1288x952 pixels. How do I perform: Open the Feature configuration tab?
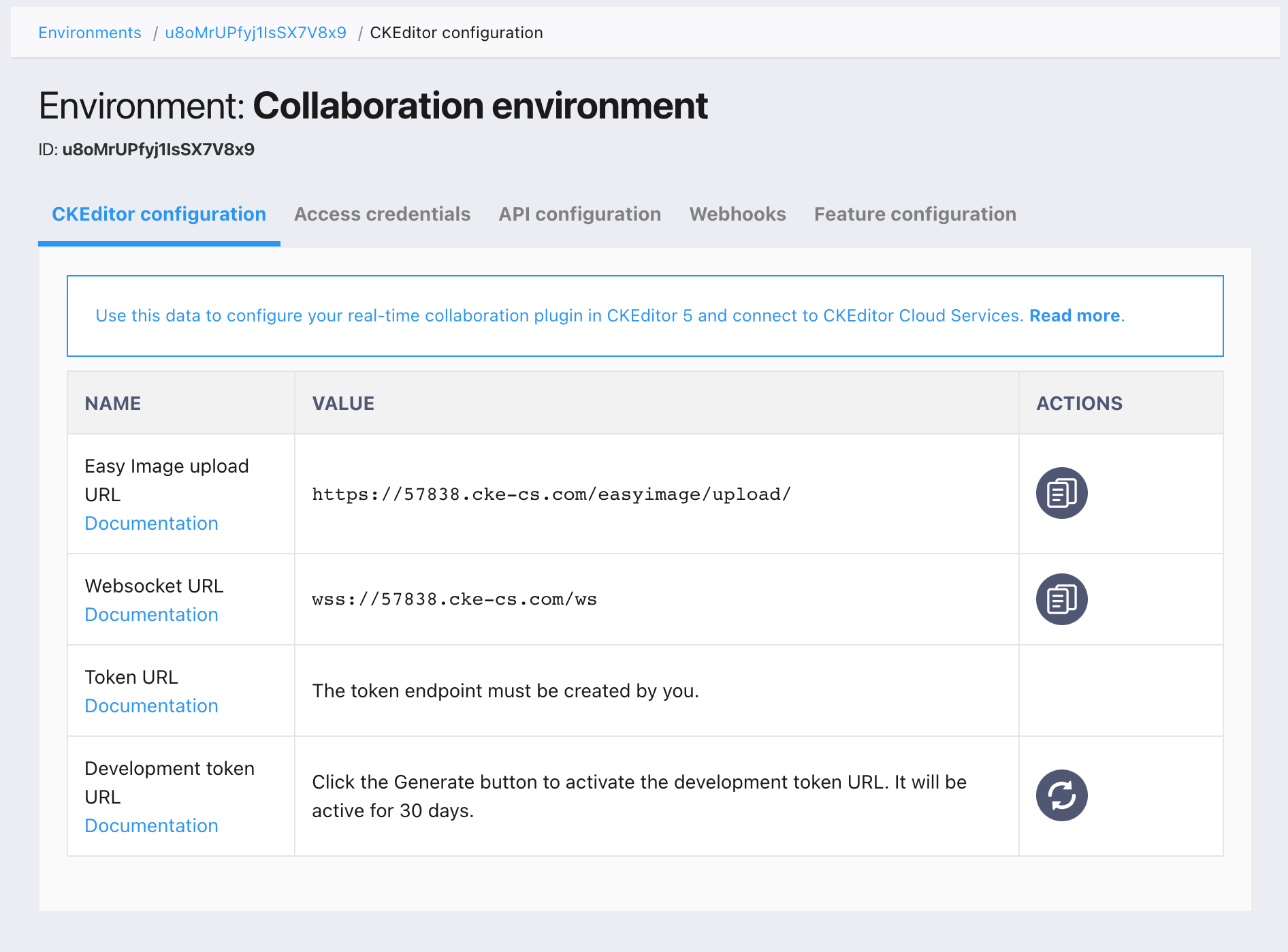click(x=915, y=214)
